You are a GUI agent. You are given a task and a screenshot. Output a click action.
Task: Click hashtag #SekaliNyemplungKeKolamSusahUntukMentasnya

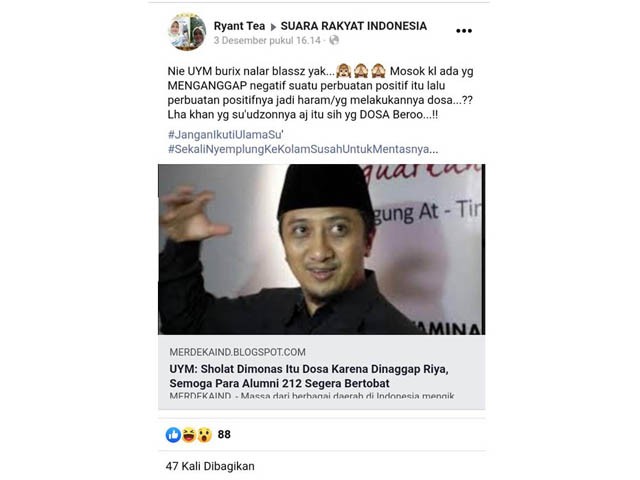302,149
